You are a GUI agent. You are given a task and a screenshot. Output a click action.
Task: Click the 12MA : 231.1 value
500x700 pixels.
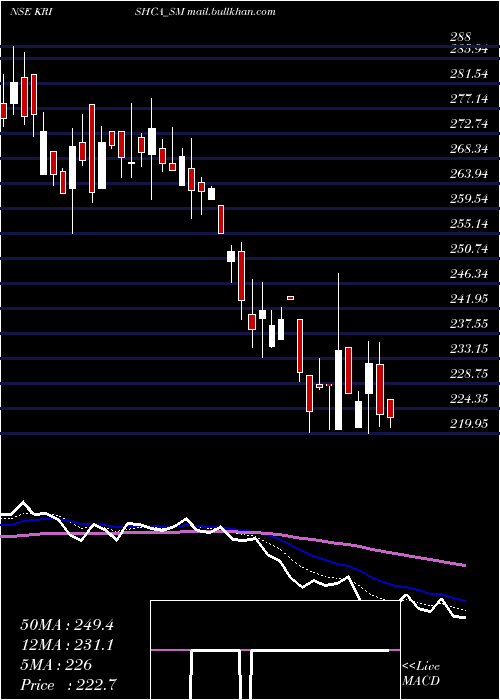tap(67, 645)
